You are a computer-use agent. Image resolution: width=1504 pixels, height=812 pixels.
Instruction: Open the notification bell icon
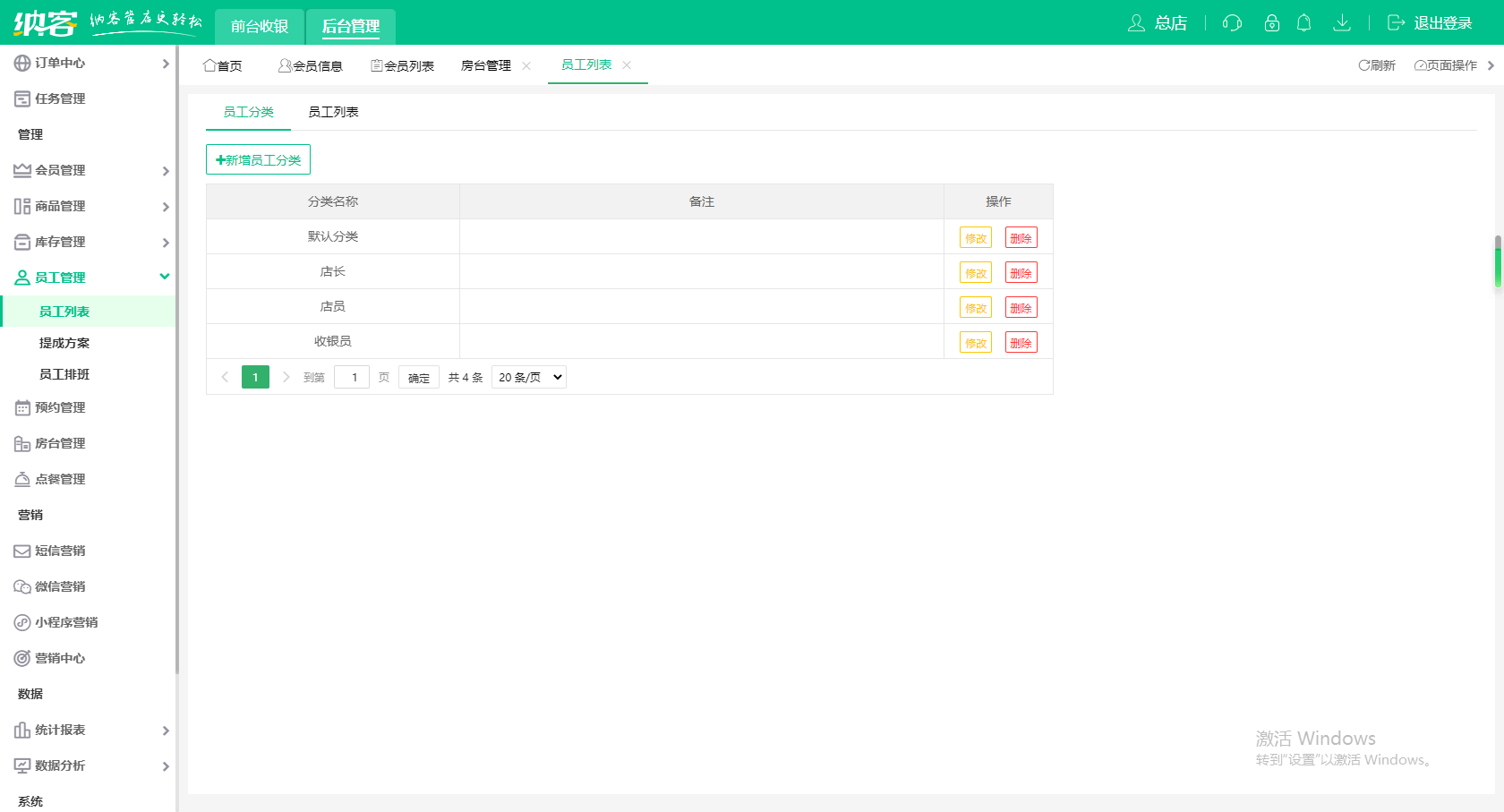[x=1303, y=23]
